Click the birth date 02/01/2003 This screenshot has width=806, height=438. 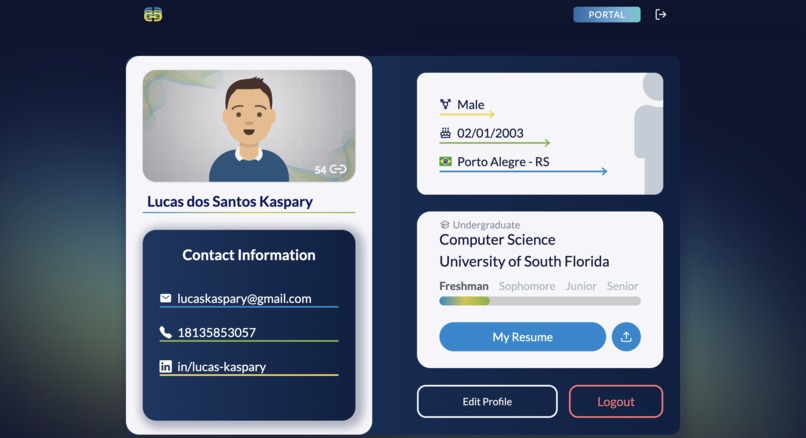click(x=490, y=133)
